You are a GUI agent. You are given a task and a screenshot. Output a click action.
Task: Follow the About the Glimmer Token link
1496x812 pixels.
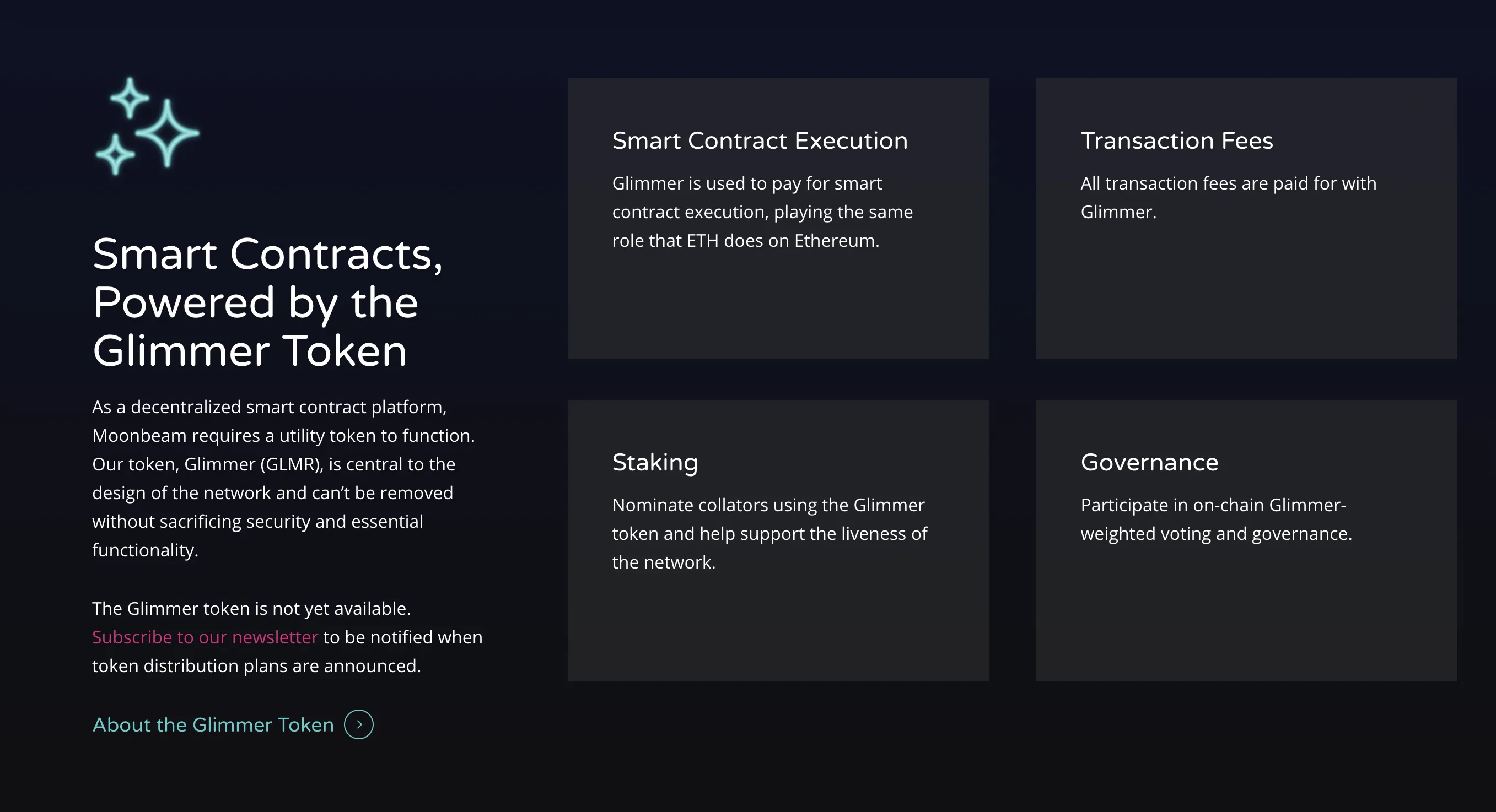(x=213, y=724)
